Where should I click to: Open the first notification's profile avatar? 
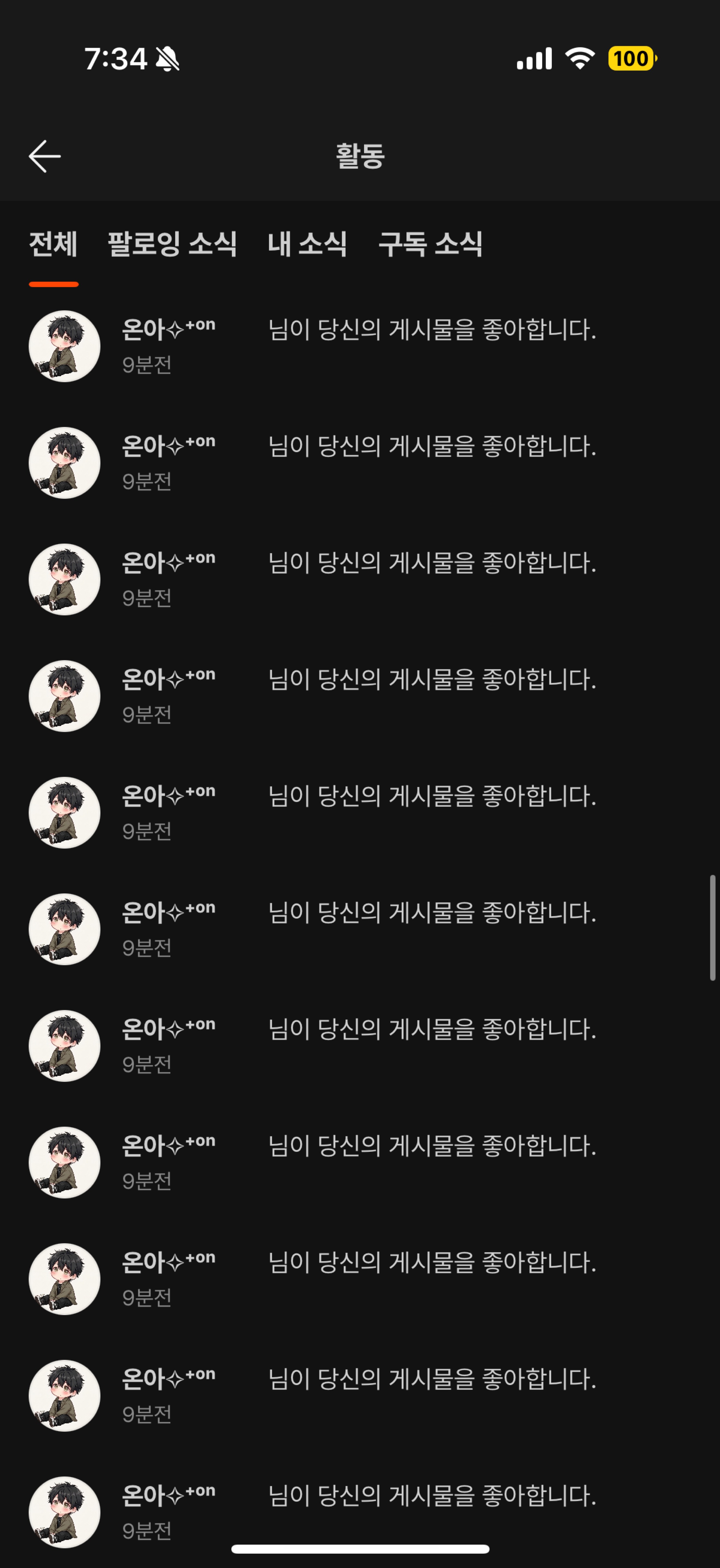(x=64, y=346)
